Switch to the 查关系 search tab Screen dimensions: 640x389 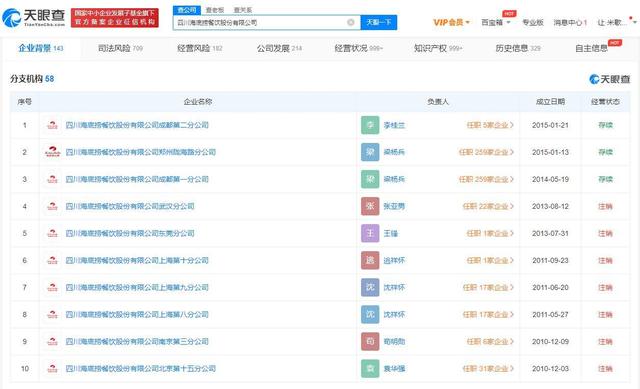coord(243,10)
